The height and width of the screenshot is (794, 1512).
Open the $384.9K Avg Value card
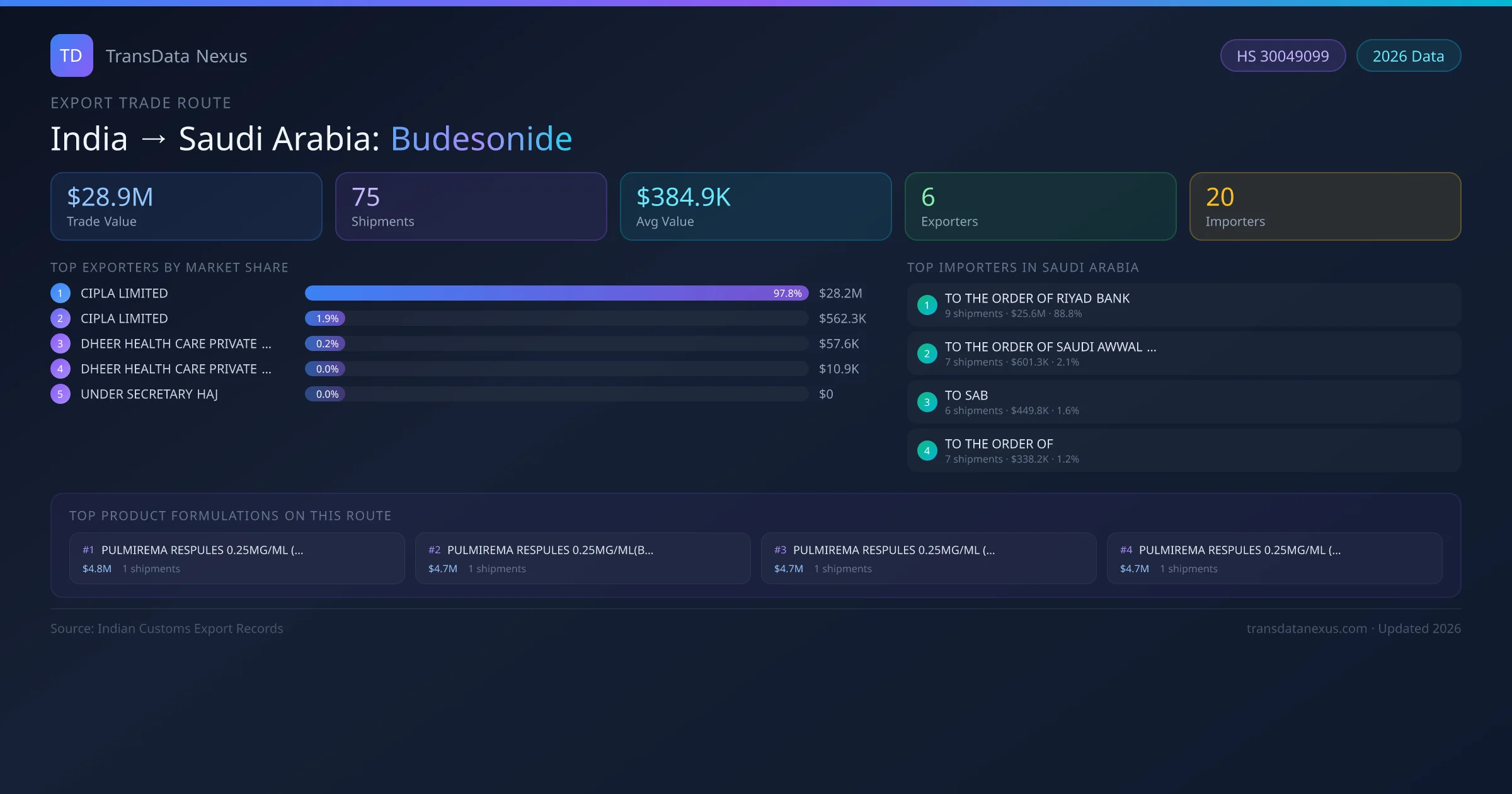[755, 207]
